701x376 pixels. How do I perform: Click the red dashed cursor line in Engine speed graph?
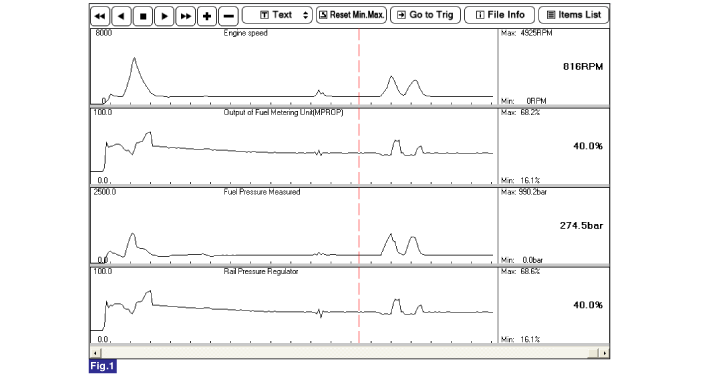[359, 67]
